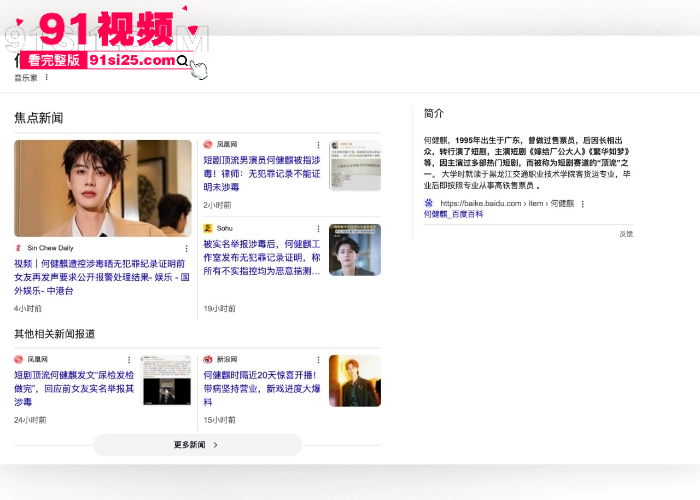This screenshot has height=500, width=700.
Task: Click the Sohu source name text
Action: pos(225,228)
